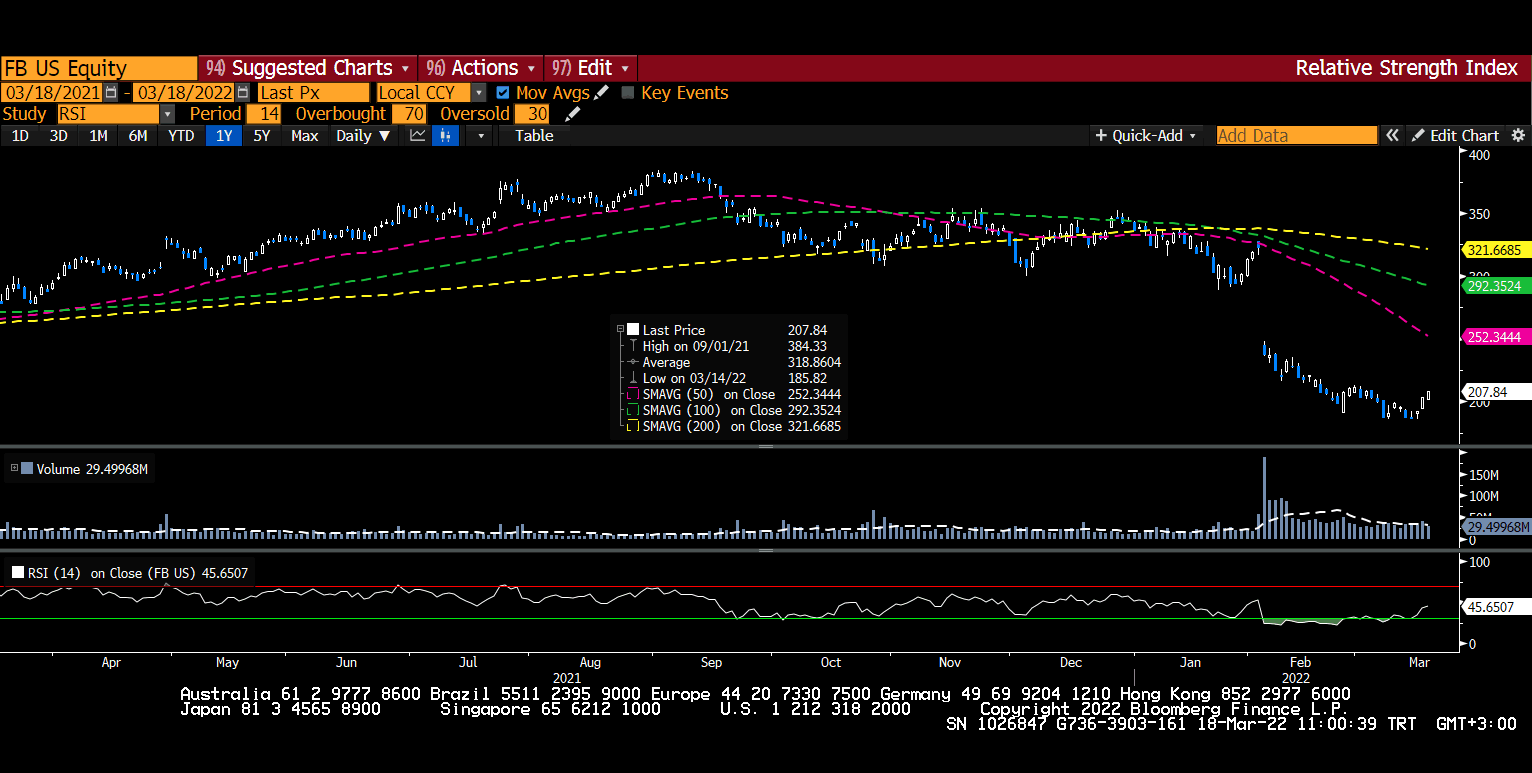The height and width of the screenshot is (773, 1532).
Task: Open the Edit dropdown menu
Action: pos(591,68)
